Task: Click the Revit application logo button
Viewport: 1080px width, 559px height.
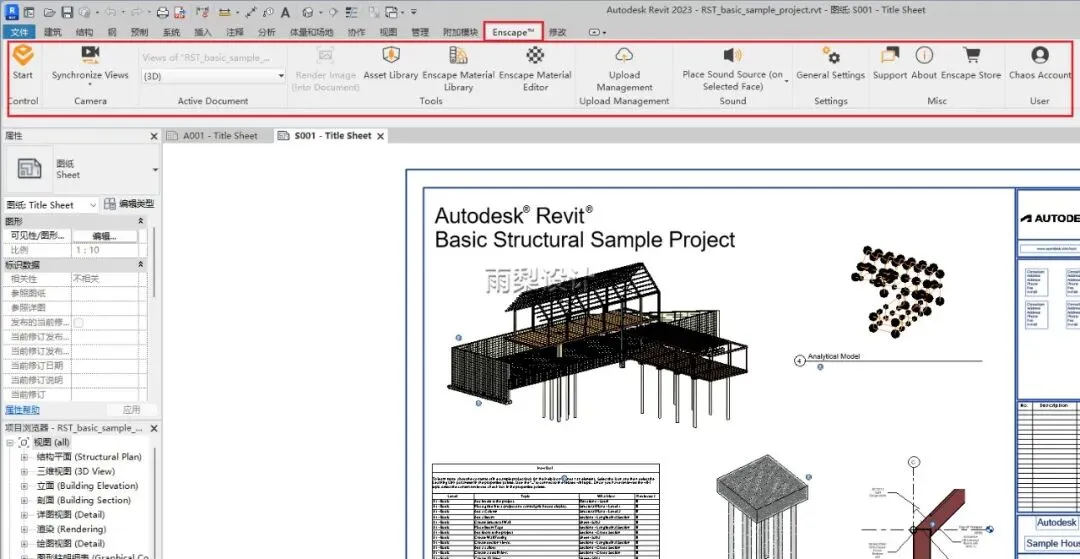Action: point(12,12)
